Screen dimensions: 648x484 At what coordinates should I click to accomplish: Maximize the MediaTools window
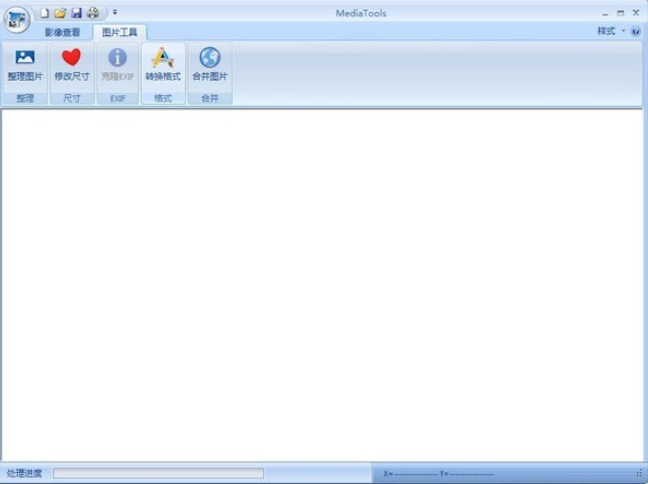[620, 13]
